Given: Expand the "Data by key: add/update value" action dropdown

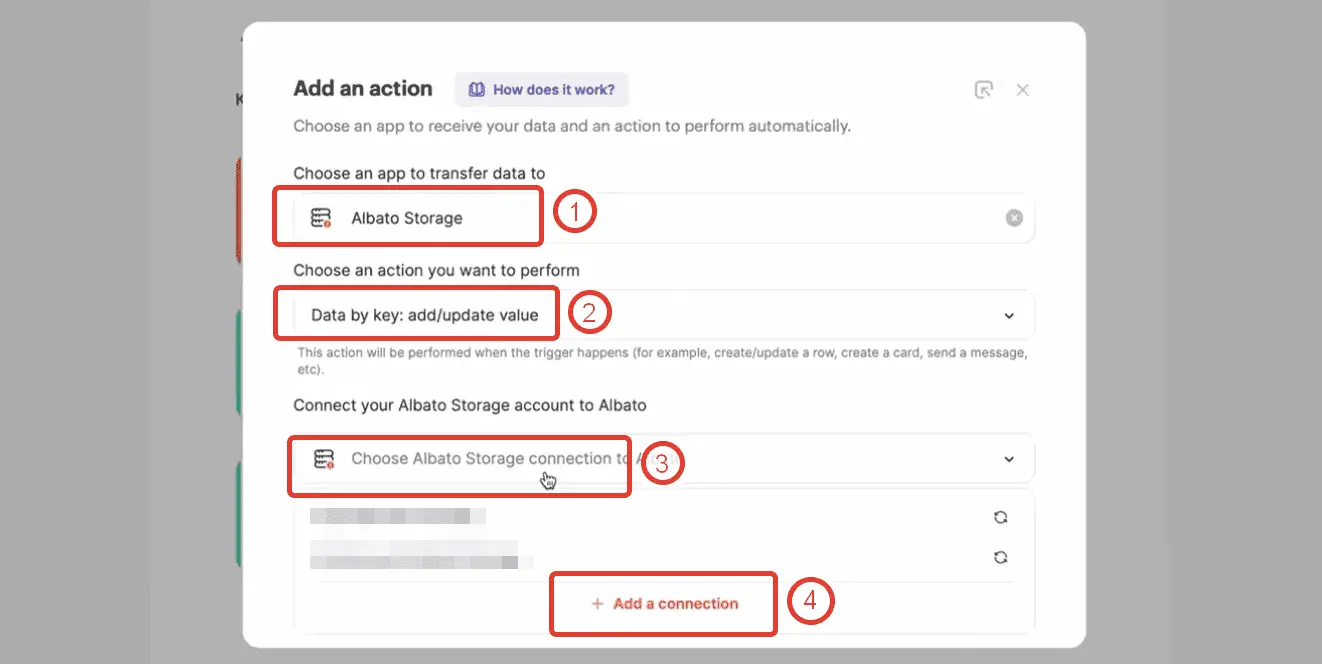Looking at the screenshot, I should point(664,315).
